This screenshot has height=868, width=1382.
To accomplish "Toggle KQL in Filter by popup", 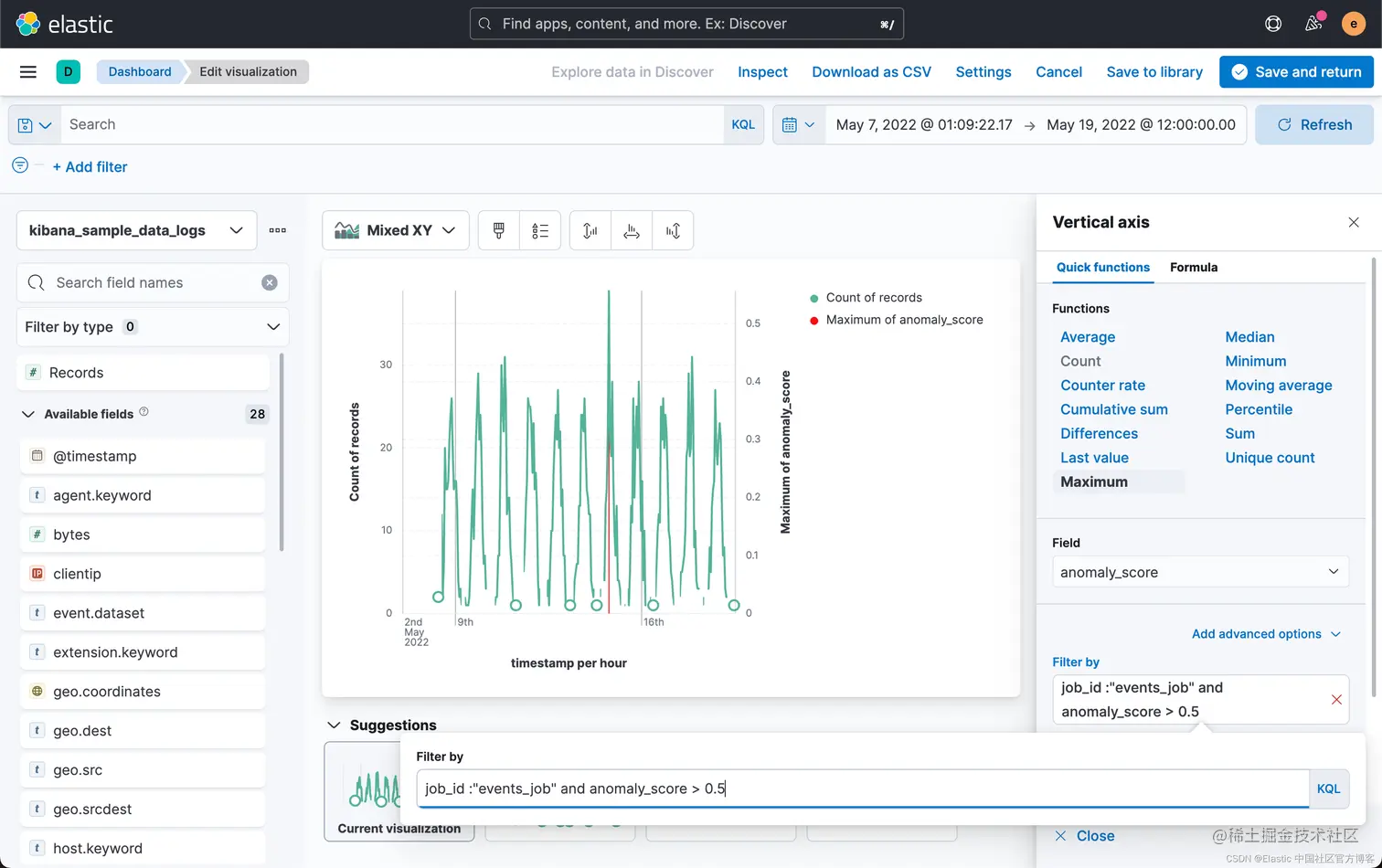I will pos(1328,789).
